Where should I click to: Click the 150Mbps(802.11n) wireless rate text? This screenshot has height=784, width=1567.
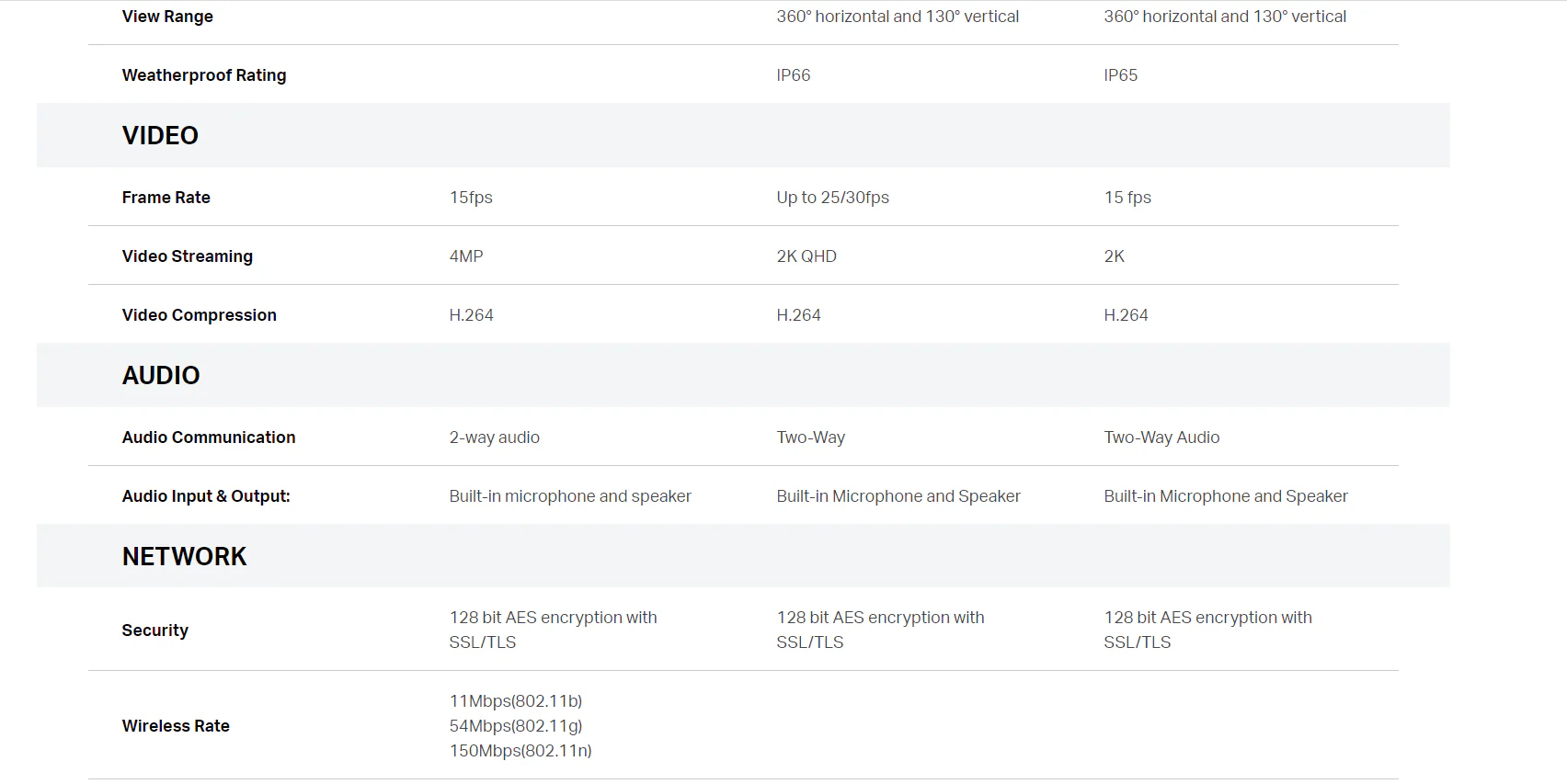click(x=520, y=751)
